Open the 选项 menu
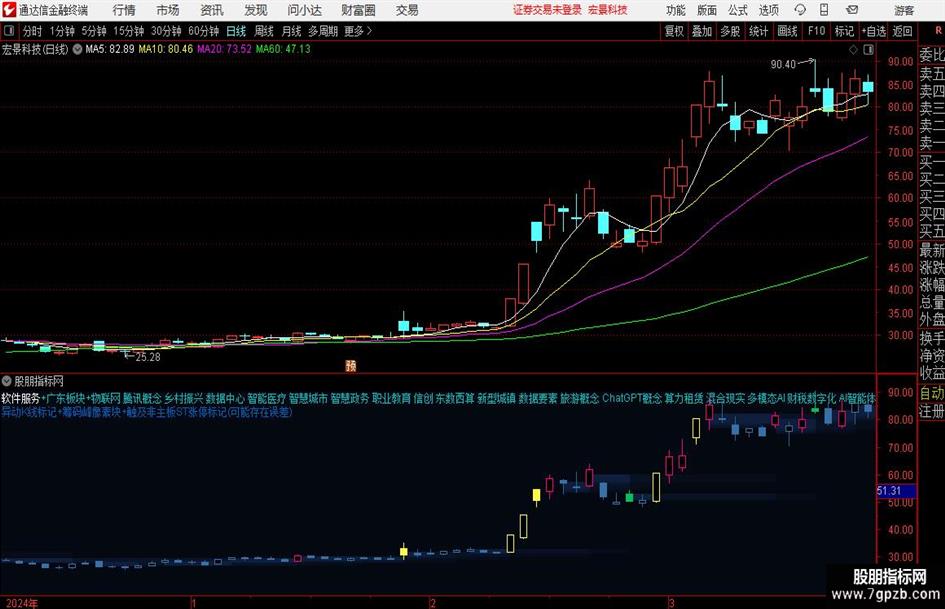This screenshot has height=609, width=945. click(x=768, y=10)
